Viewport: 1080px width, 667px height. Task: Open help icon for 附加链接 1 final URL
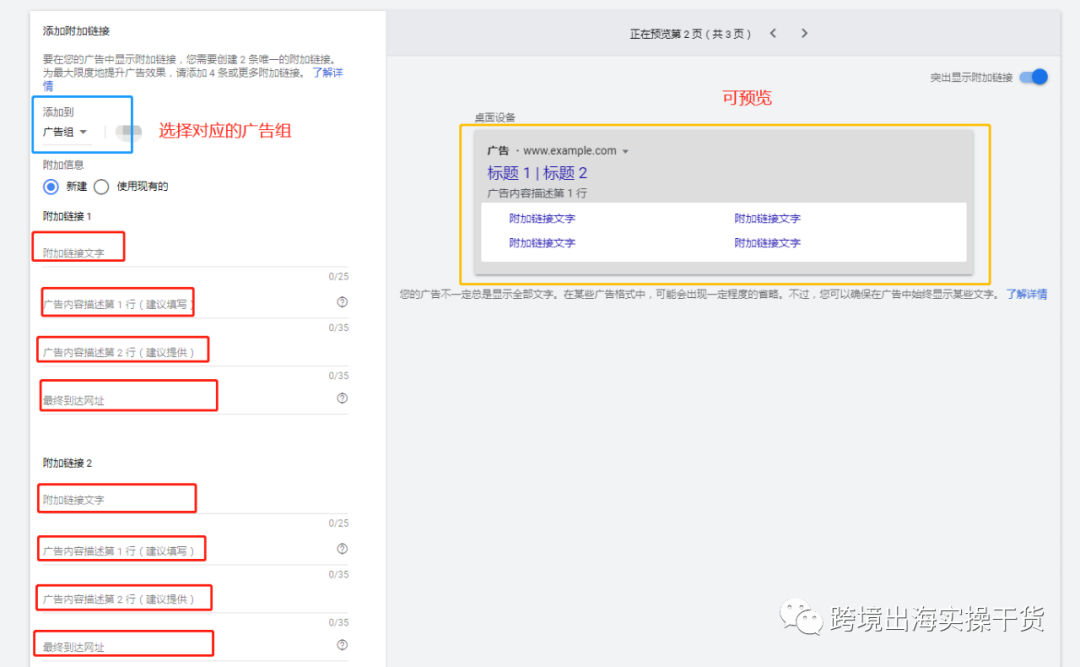(342, 398)
